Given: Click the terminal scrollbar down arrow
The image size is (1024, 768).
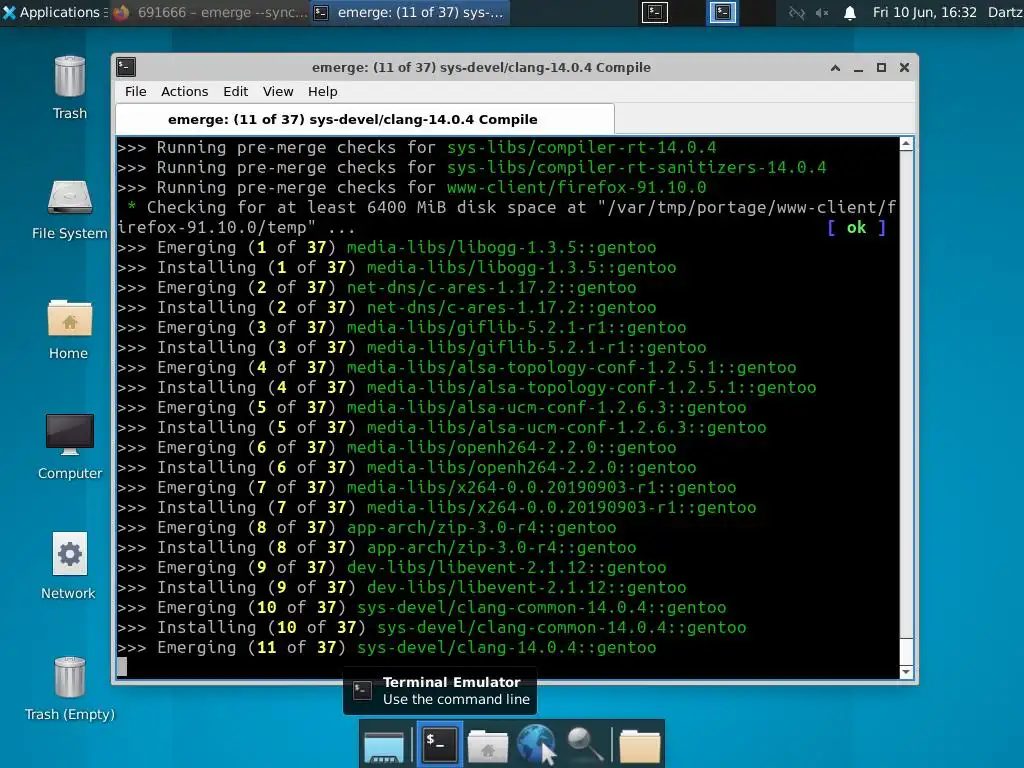Looking at the screenshot, I should [x=906, y=672].
